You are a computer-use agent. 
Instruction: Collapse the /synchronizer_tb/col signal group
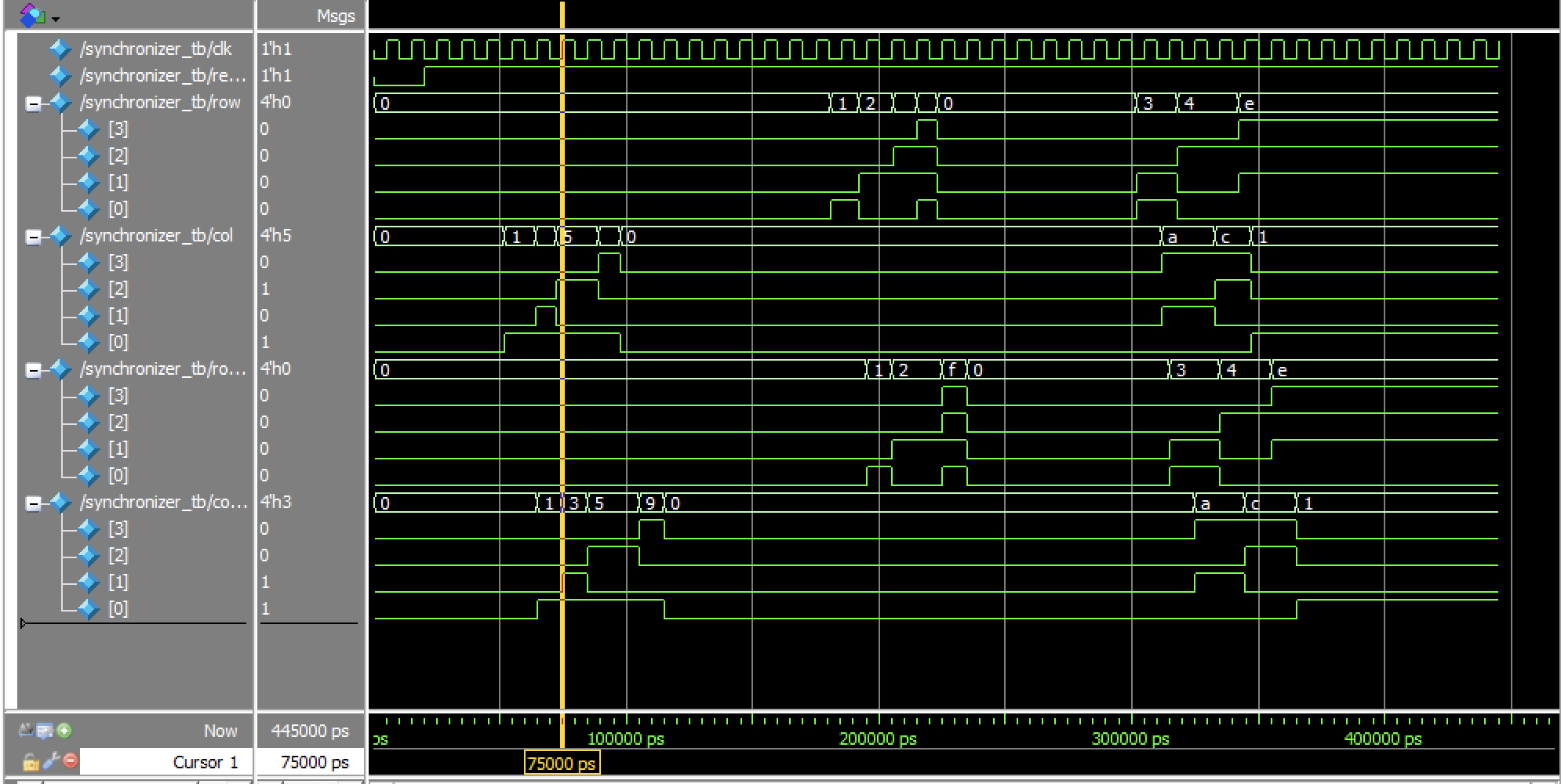[x=33, y=237]
